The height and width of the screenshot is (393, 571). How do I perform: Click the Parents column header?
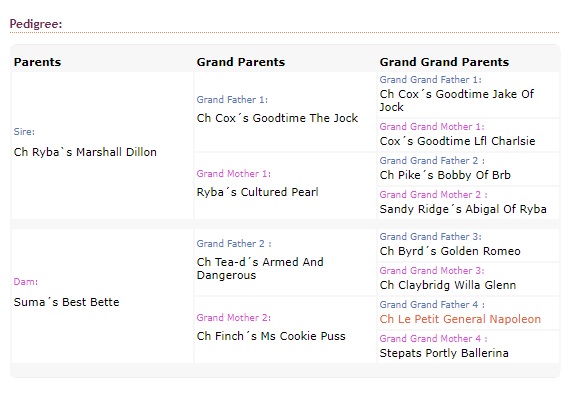point(38,62)
